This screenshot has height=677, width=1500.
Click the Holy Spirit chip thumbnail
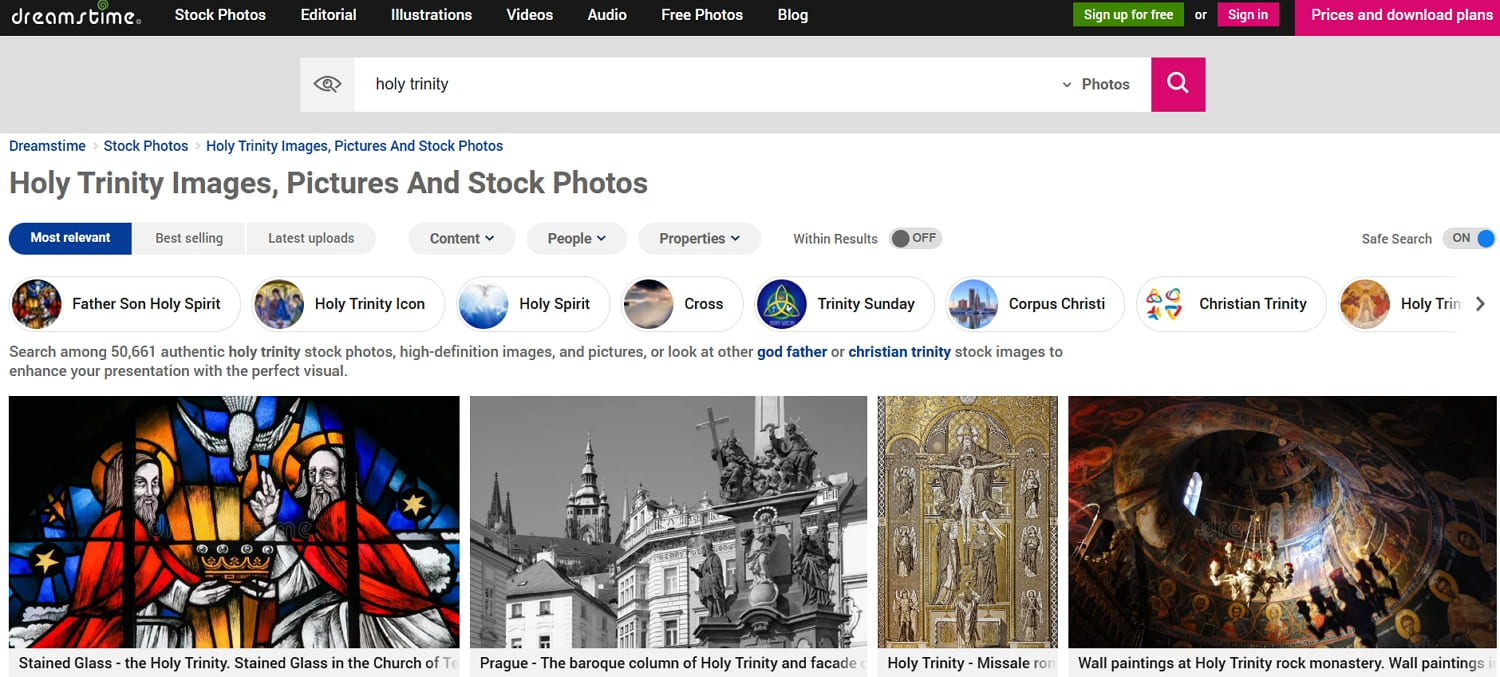(483, 304)
